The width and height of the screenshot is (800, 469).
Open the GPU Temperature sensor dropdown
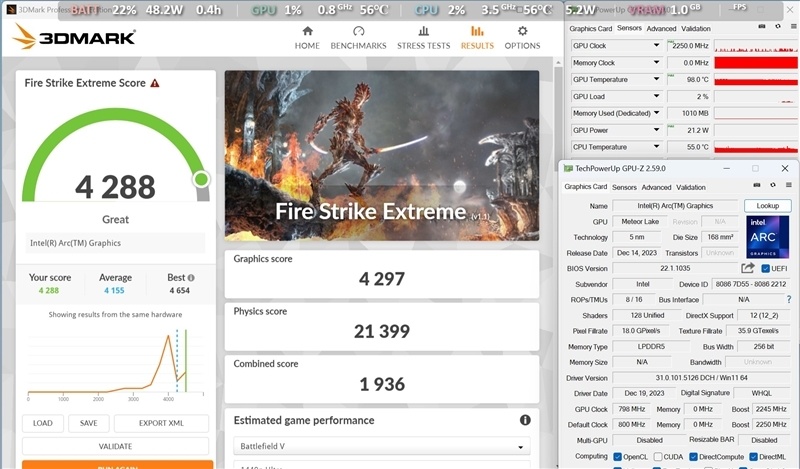pyautogui.click(x=656, y=80)
